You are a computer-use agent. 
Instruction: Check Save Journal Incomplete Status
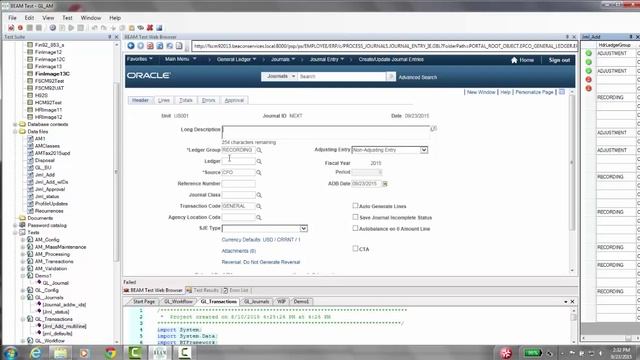pyautogui.click(x=355, y=217)
